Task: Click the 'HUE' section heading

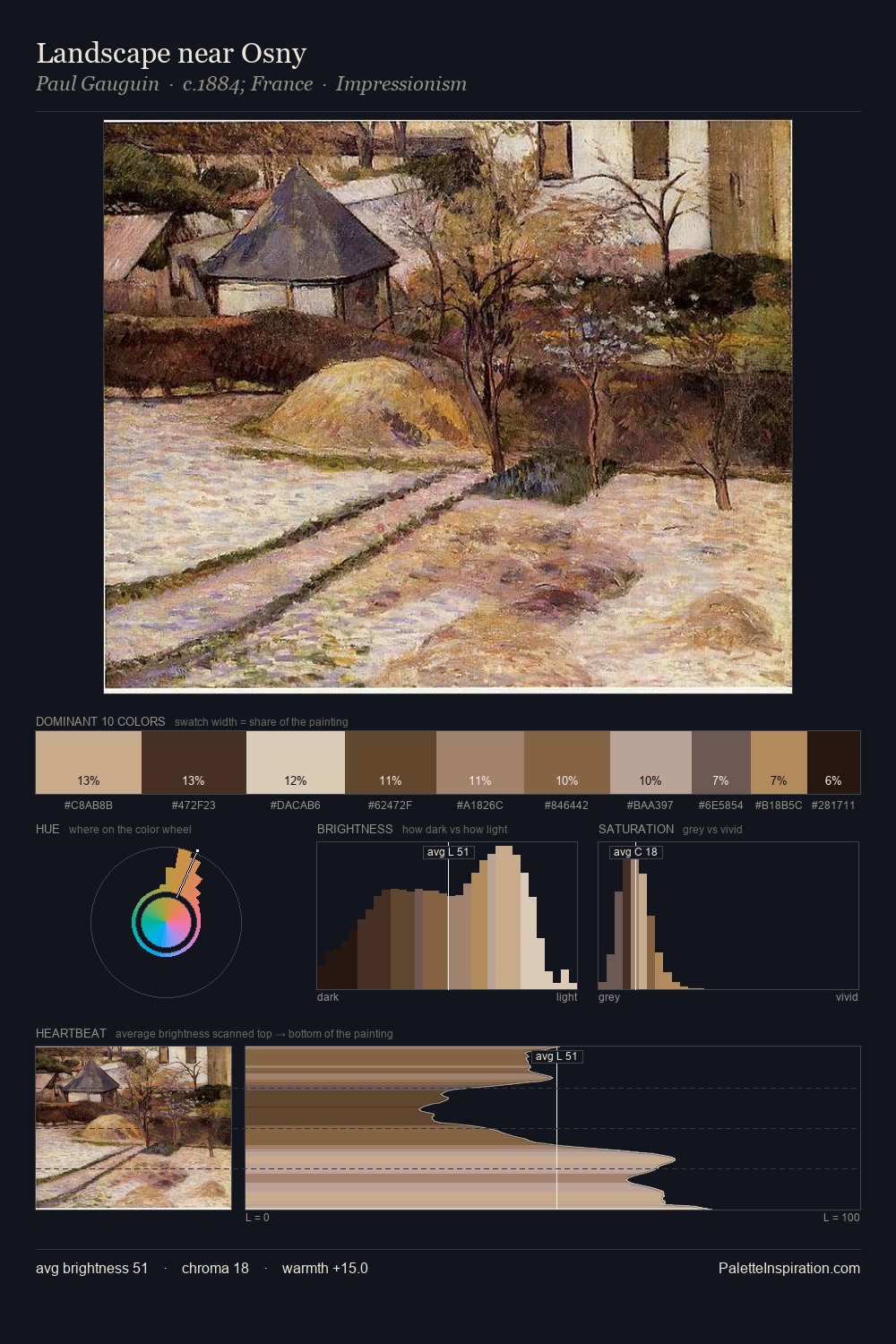Action: tap(47, 829)
